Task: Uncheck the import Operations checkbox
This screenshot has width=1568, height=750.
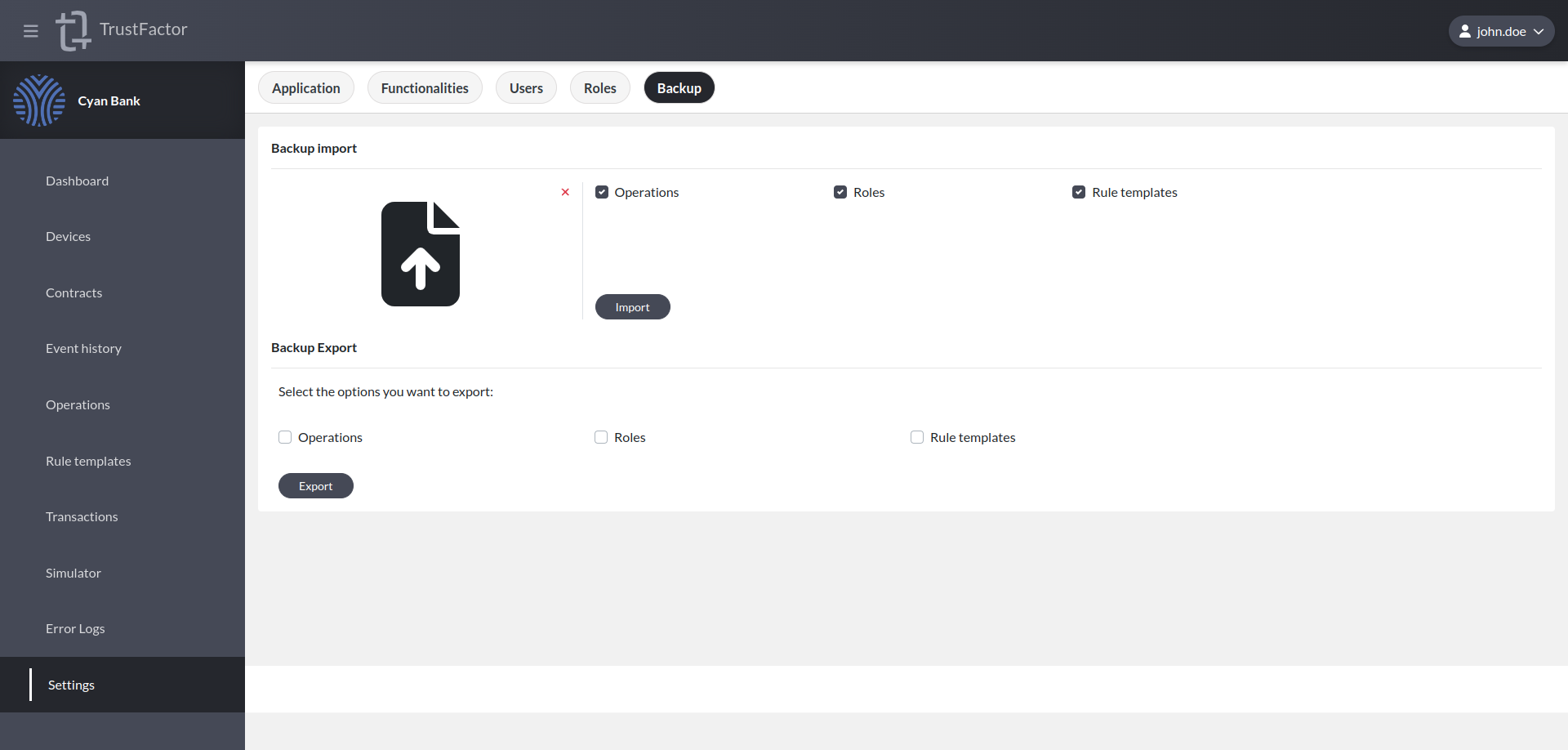Action: coord(602,192)
